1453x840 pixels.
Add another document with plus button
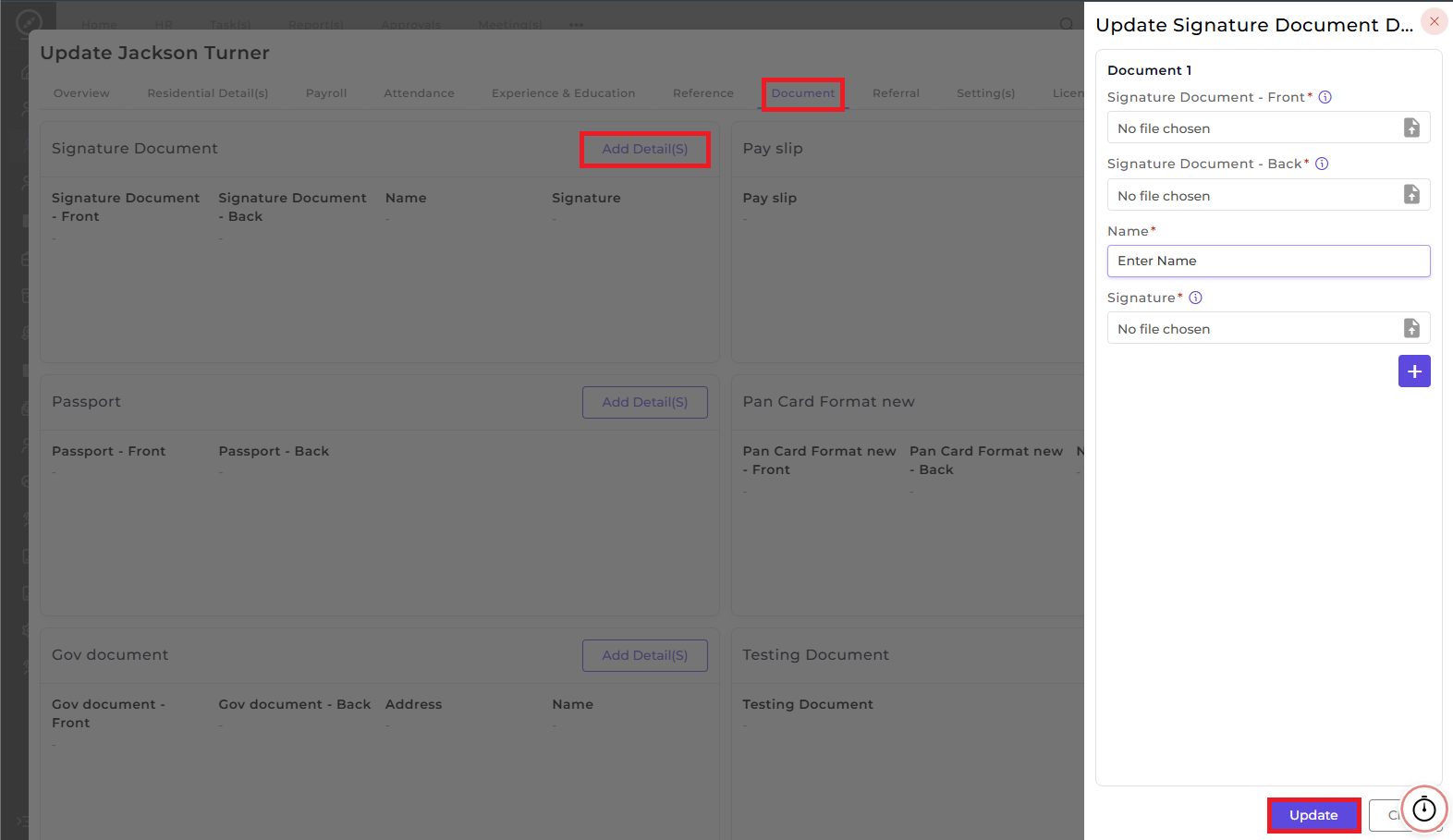(1414, 371)
